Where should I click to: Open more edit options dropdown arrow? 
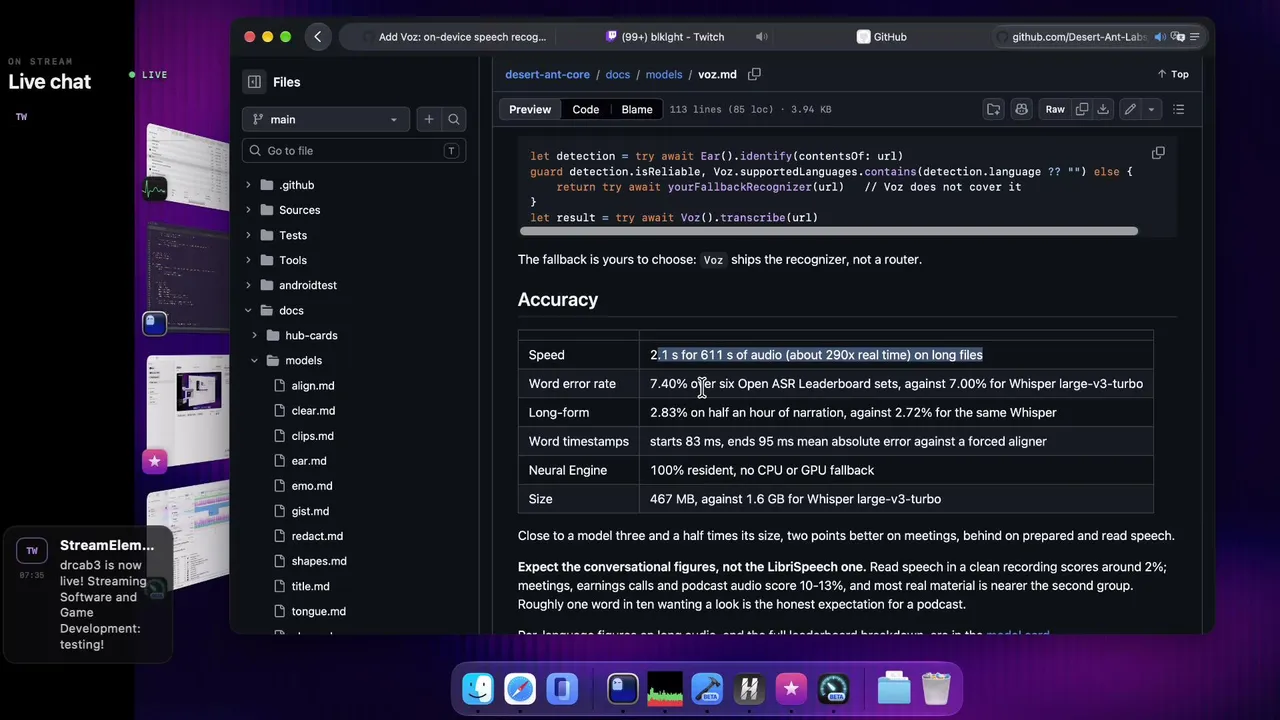click(1151, 109)
